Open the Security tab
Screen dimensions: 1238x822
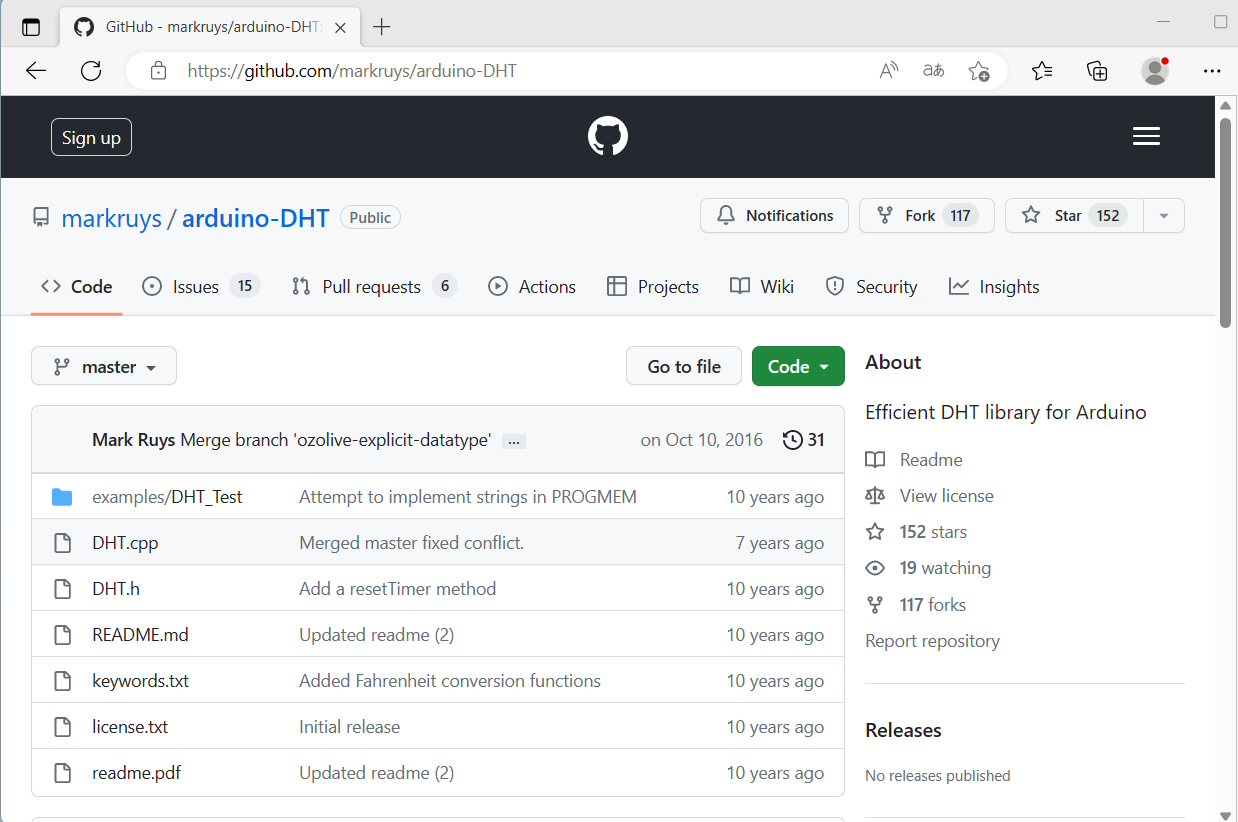[871, 287]
